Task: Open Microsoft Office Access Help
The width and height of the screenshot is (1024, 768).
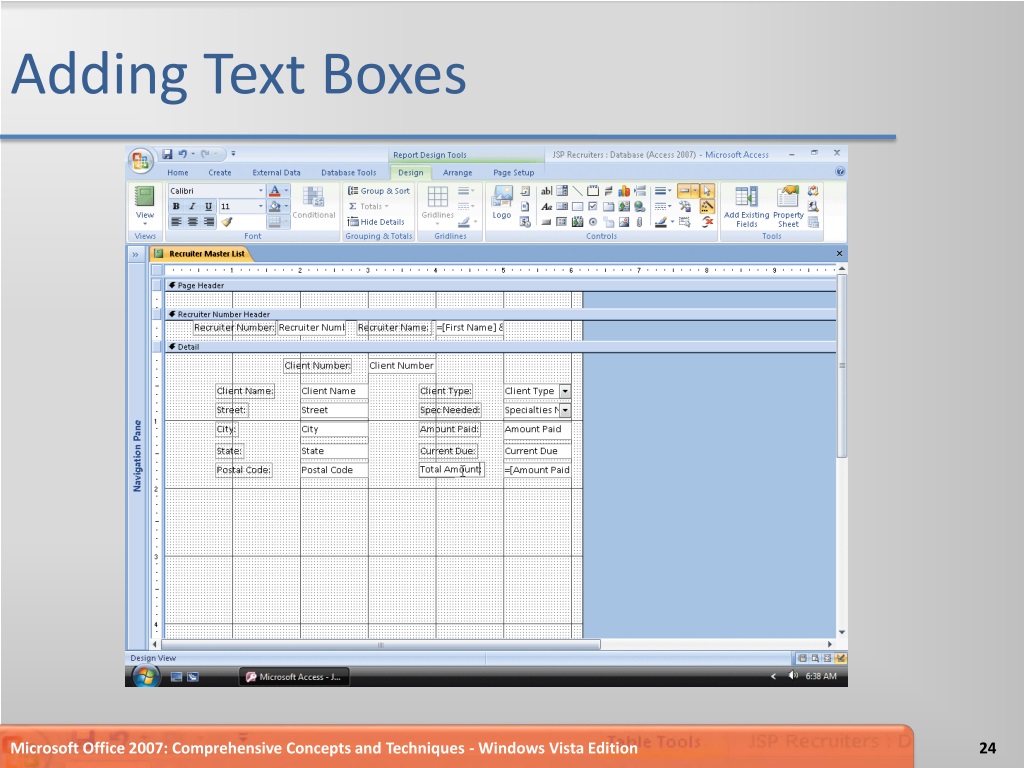Action: point(840,172)
